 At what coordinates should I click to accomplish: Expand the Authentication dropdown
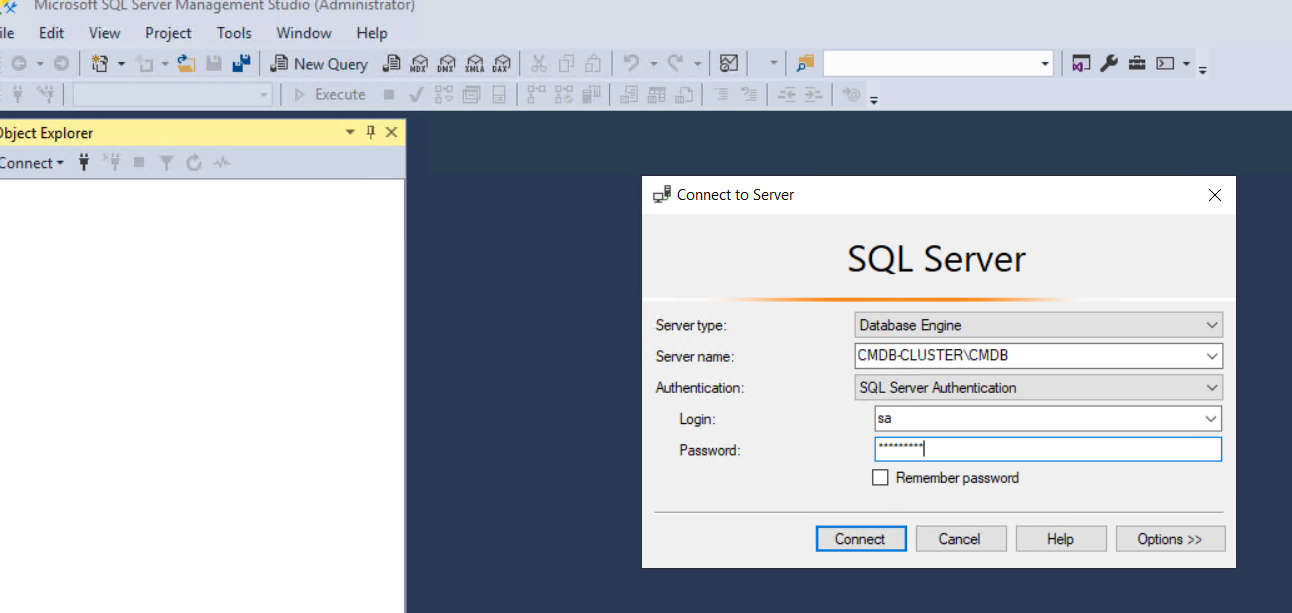(x=1212, y=387)
